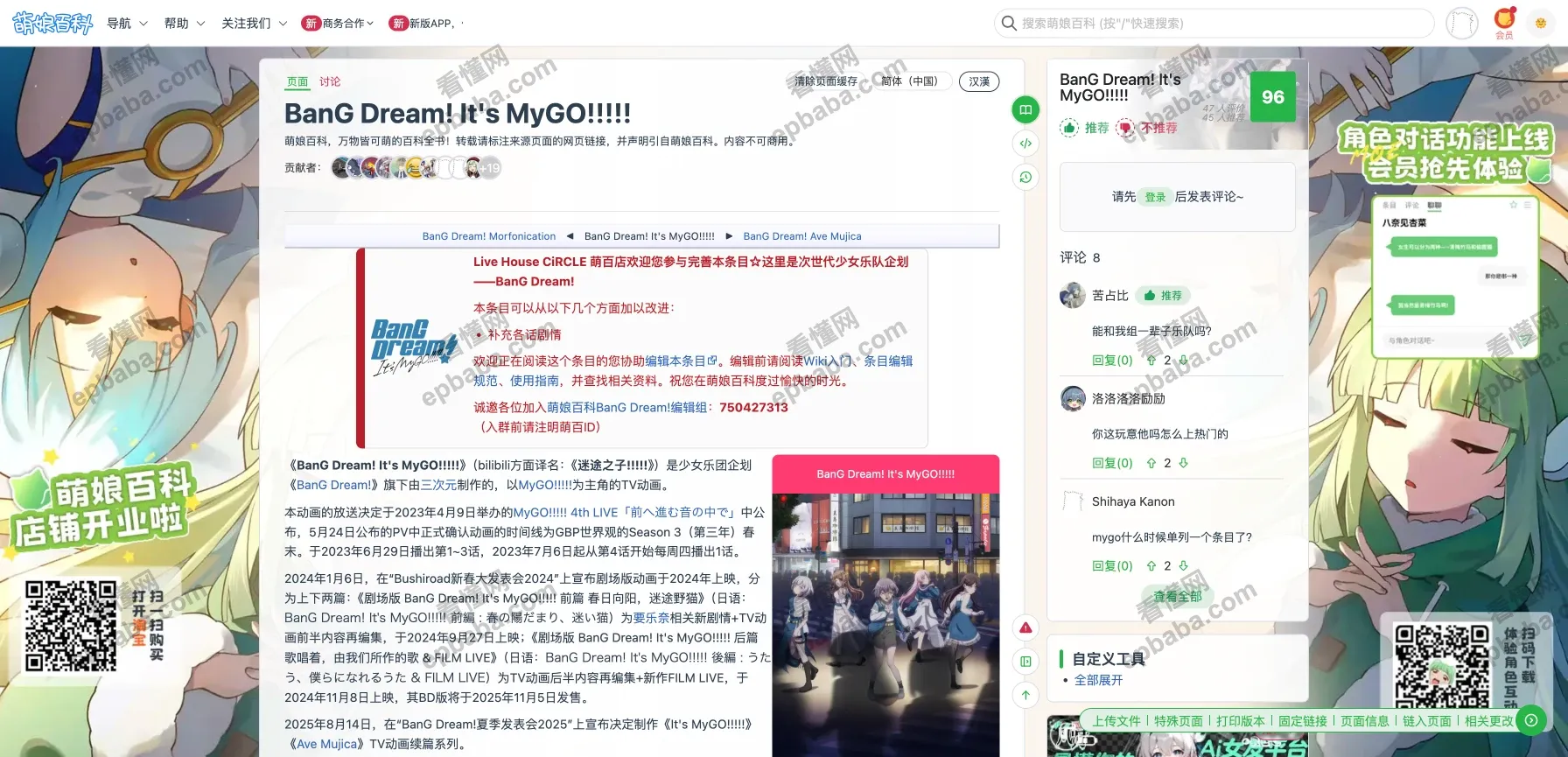Switch to the 讨论 discussion tab

tap(330, 81)
